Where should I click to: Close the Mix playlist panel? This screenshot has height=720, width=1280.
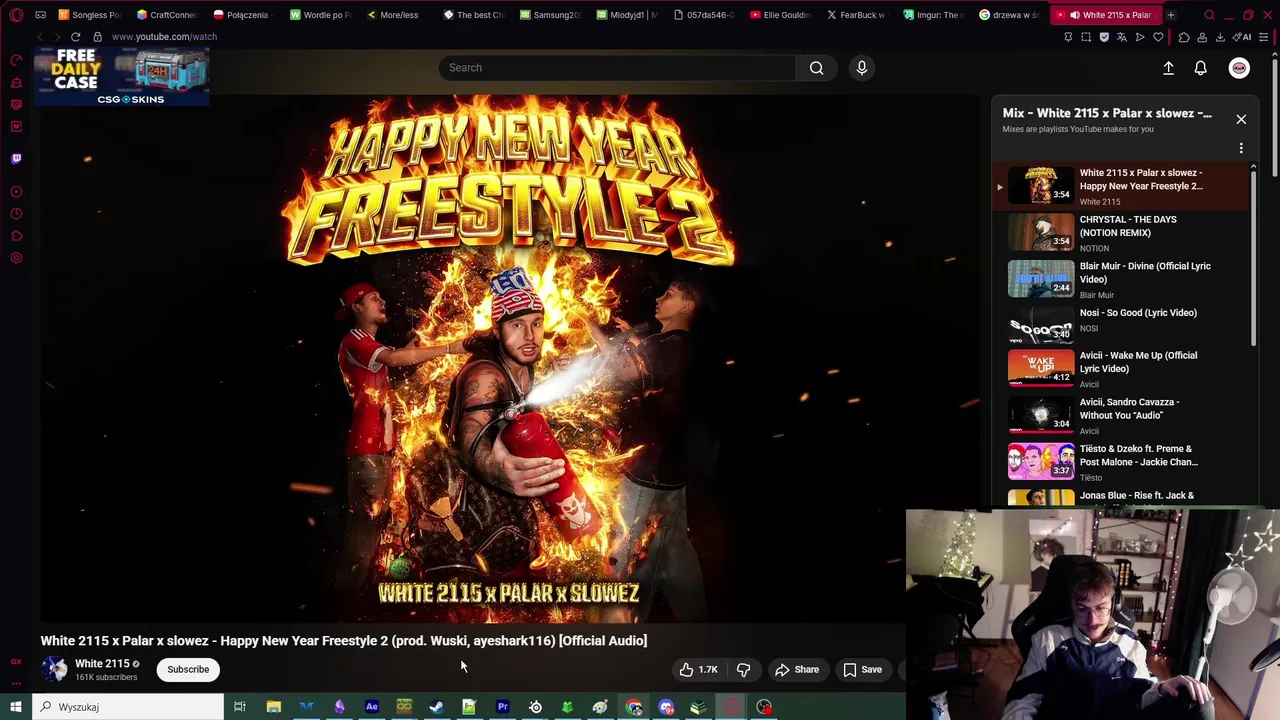[1241, 119]
